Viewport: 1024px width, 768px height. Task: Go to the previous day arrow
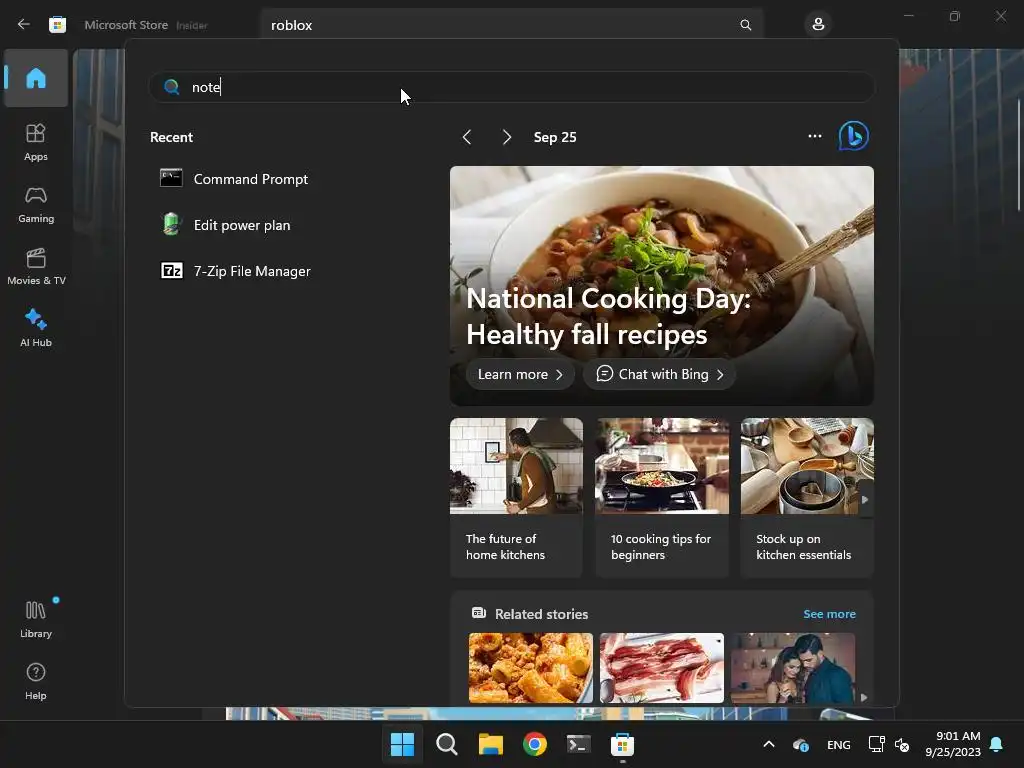[x=466, y=137]
